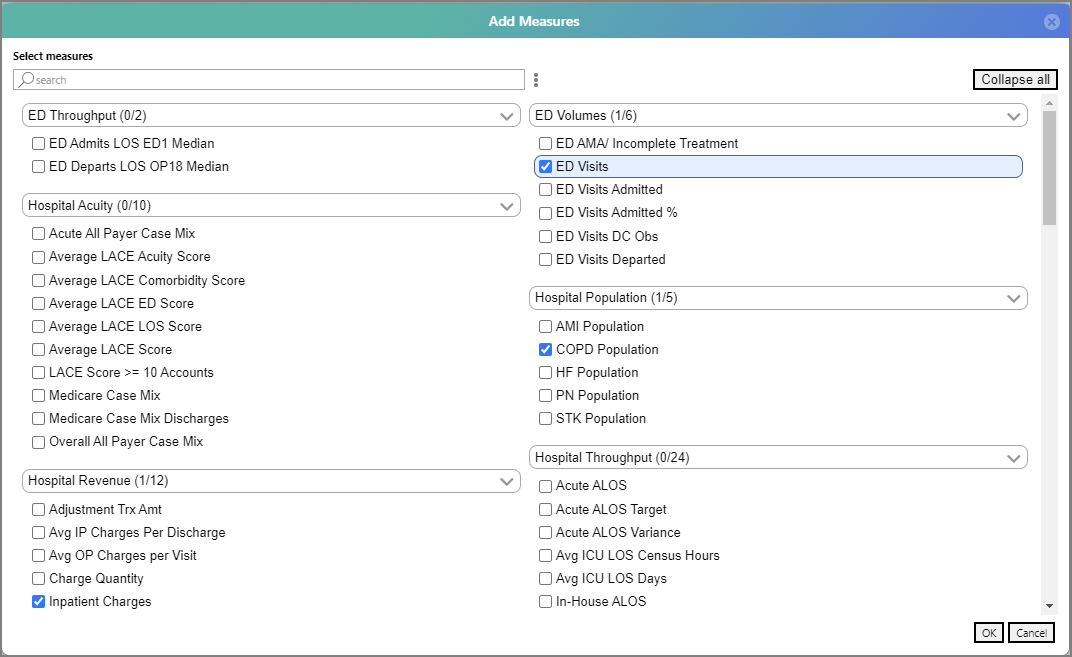Select Avg IP Charges Per Discharge
Image resolution: width=1072 pixels, height=657 pixels.
coord(39,533)
